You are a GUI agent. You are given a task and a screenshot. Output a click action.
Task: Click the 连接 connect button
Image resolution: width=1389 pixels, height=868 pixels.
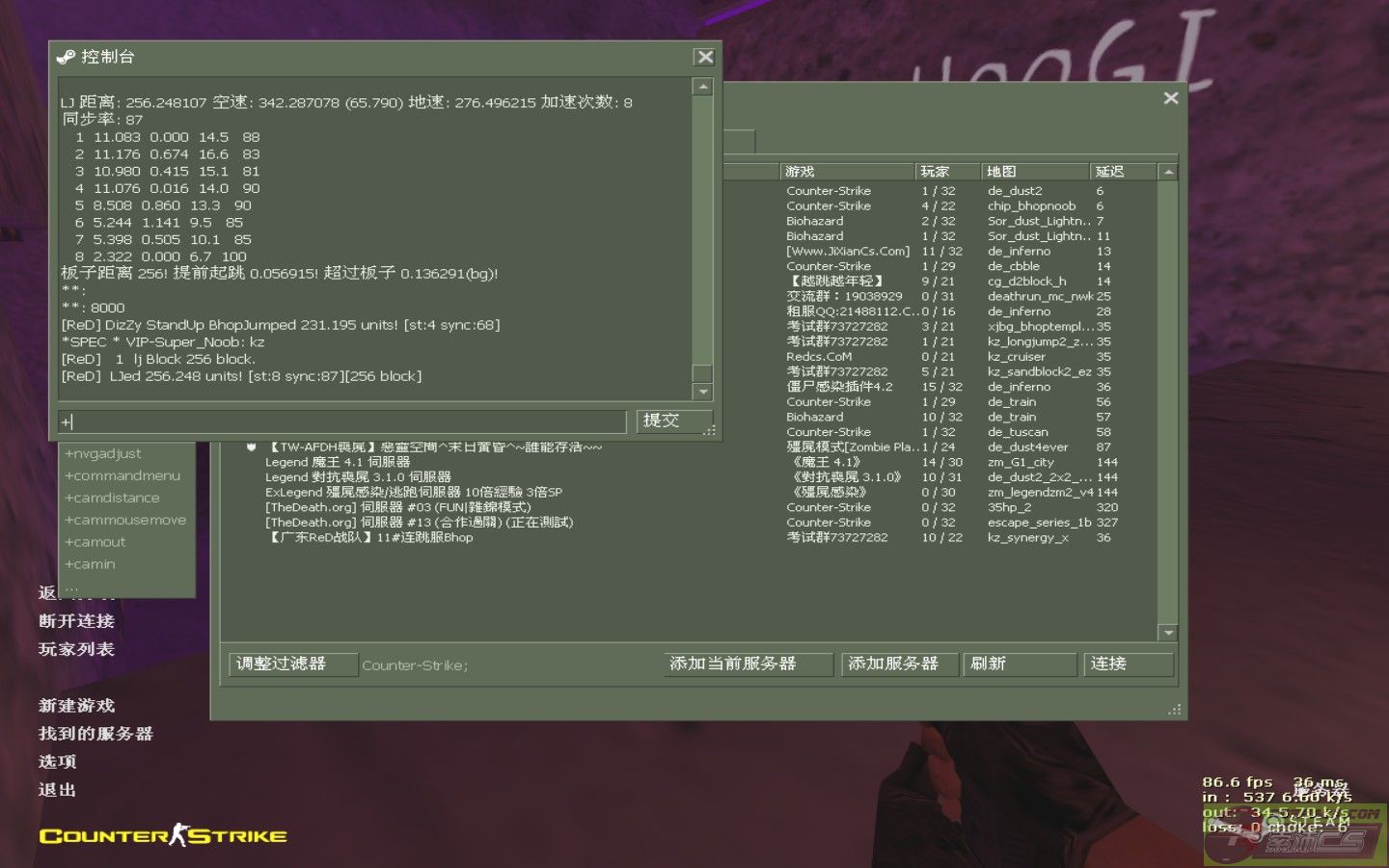pyautogui.click(x=1127, y=664)
